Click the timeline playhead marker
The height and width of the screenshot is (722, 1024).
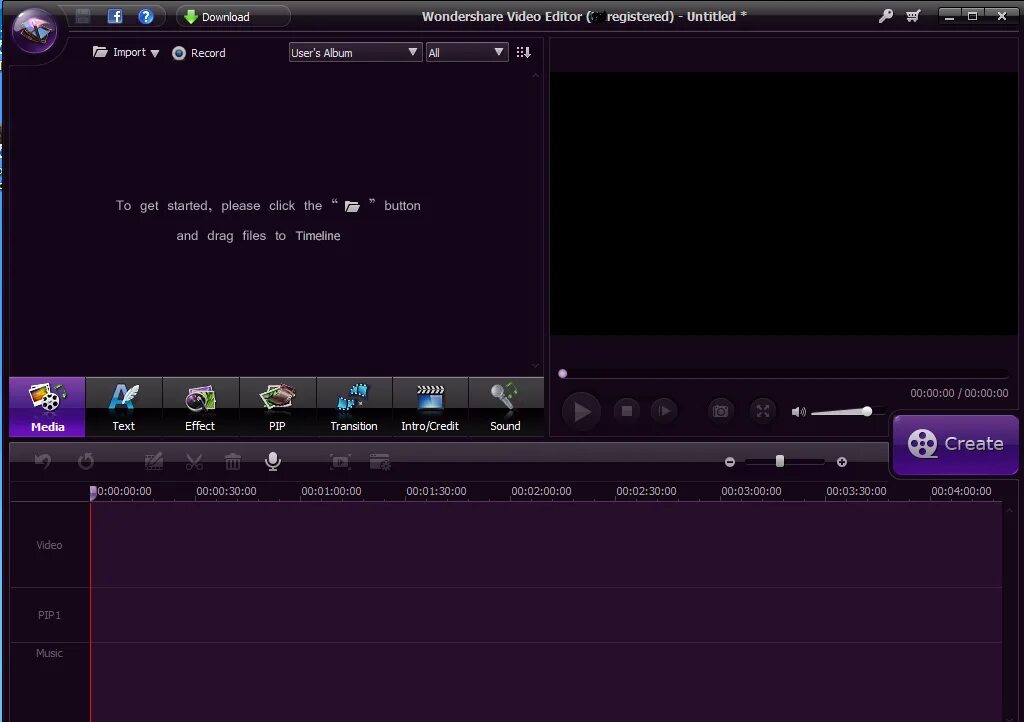93,492
